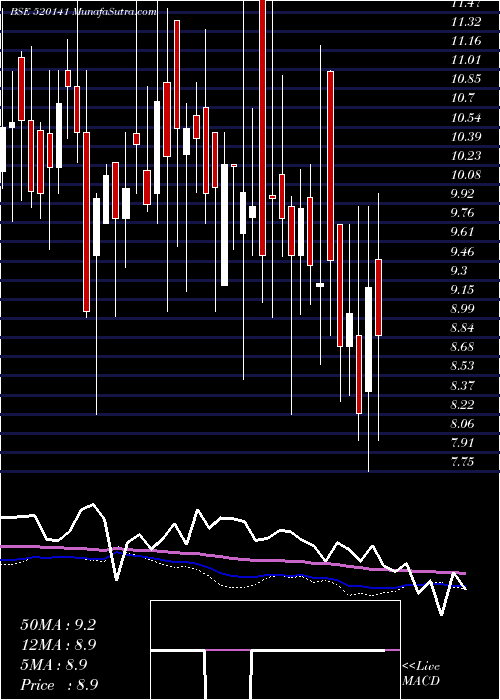Click the last red candlestick on the right

coord(379,297)
